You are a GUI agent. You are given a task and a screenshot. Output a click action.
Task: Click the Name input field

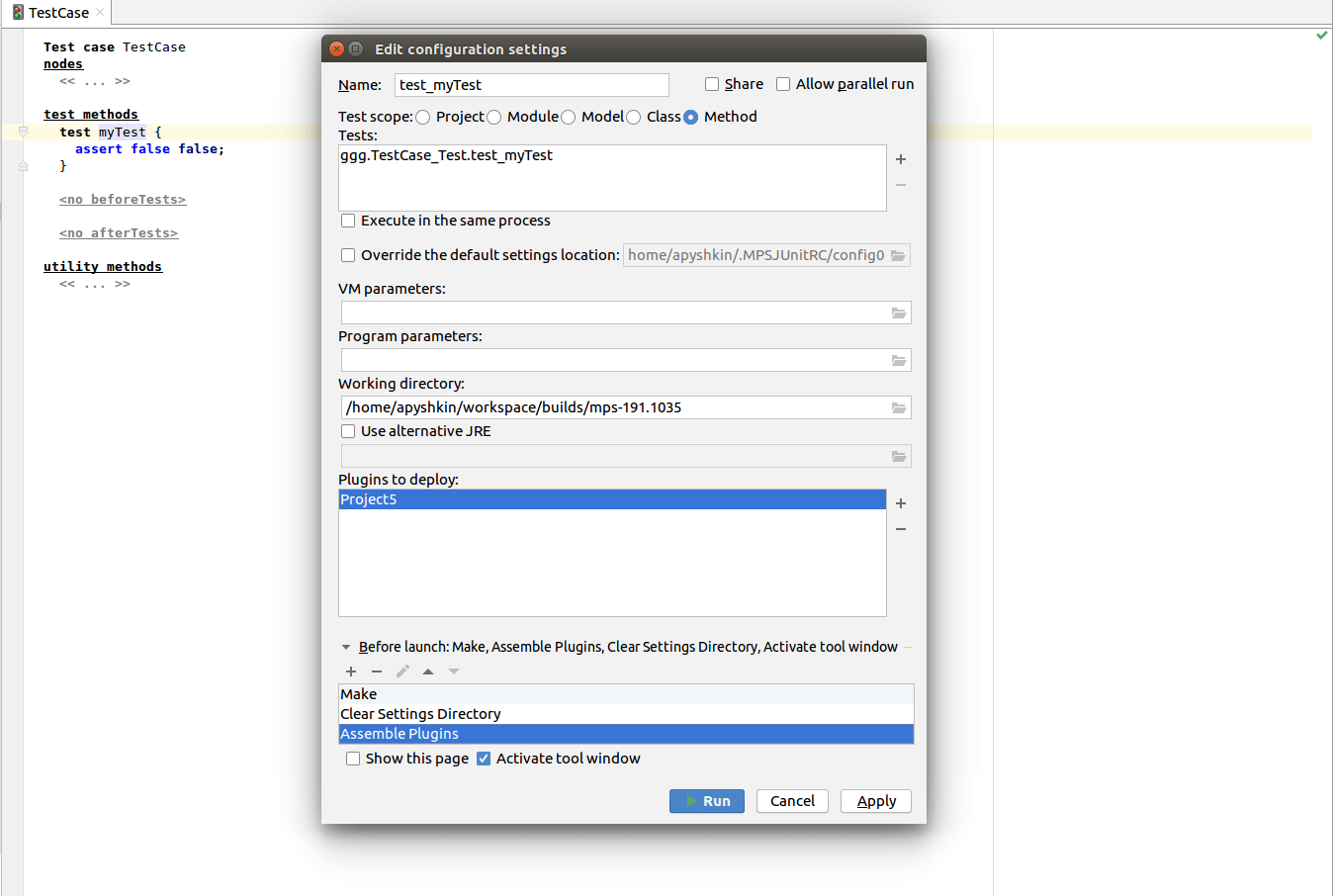pyautogui.click(x=531, y=85)
